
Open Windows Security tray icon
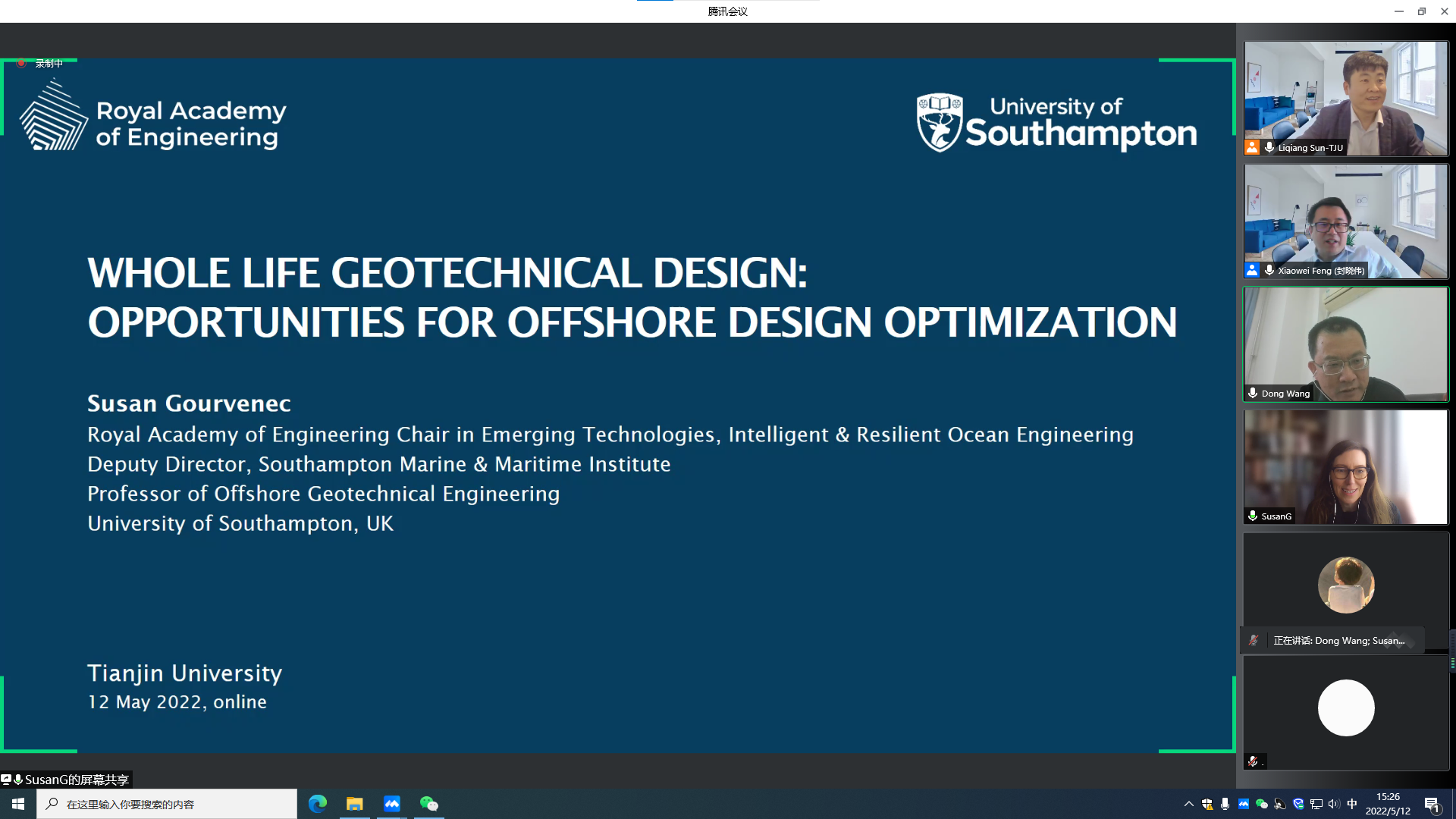tap(1207, 804)
